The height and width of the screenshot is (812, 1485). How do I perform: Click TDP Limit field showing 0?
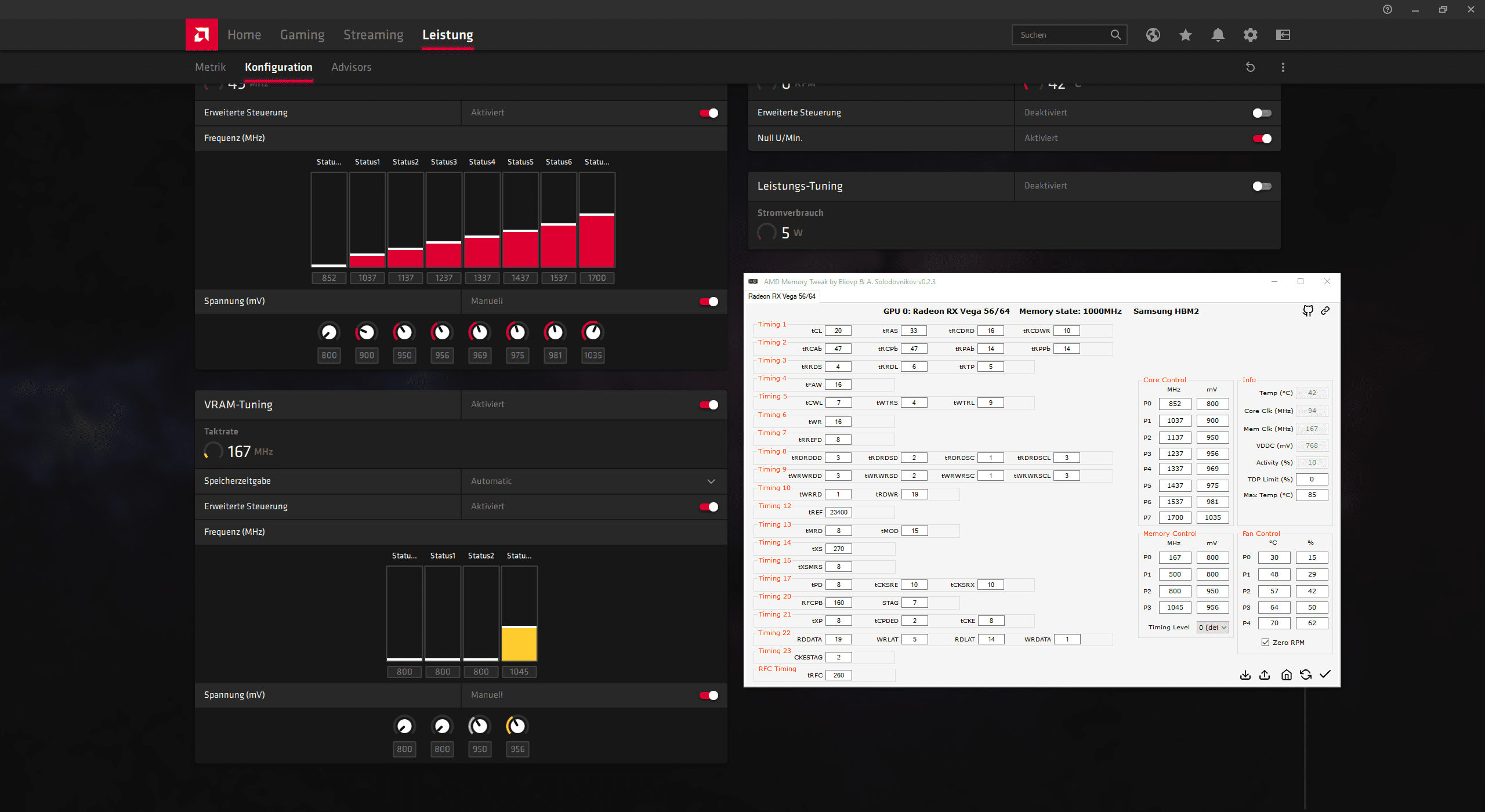coord(1312,479)
